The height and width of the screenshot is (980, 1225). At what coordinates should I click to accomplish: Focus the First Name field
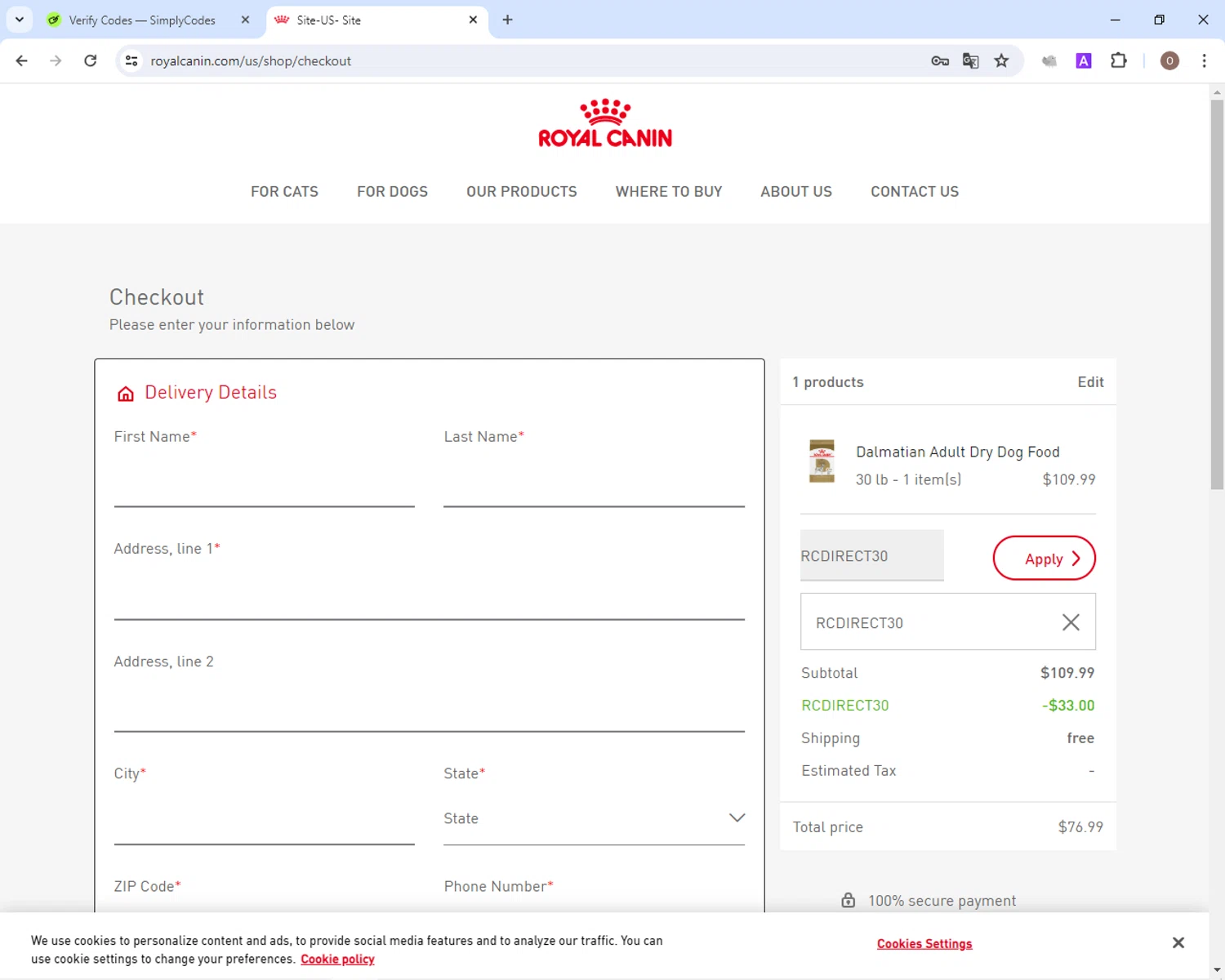[x=265, y=482]
